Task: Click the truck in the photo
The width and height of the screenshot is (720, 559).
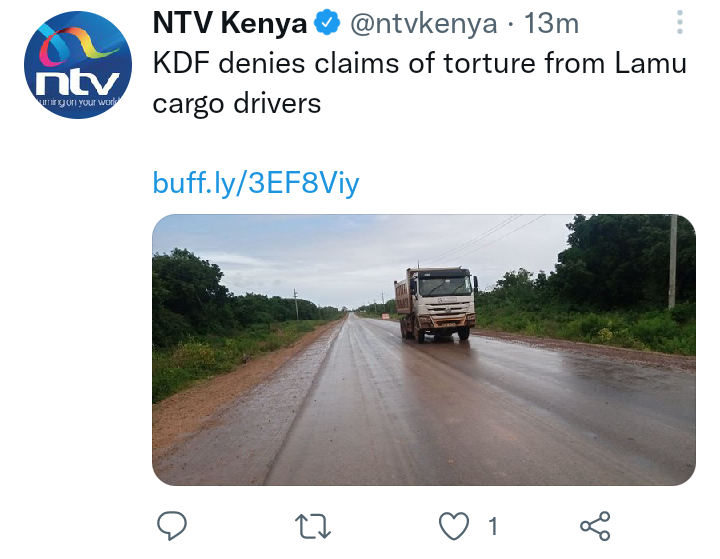Action: pos(436,305)
